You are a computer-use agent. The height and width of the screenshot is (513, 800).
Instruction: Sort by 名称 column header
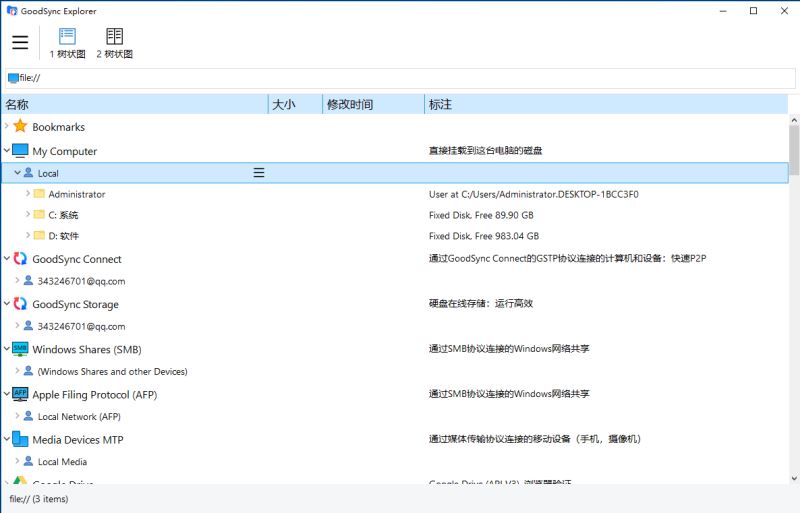click(135, 104)
